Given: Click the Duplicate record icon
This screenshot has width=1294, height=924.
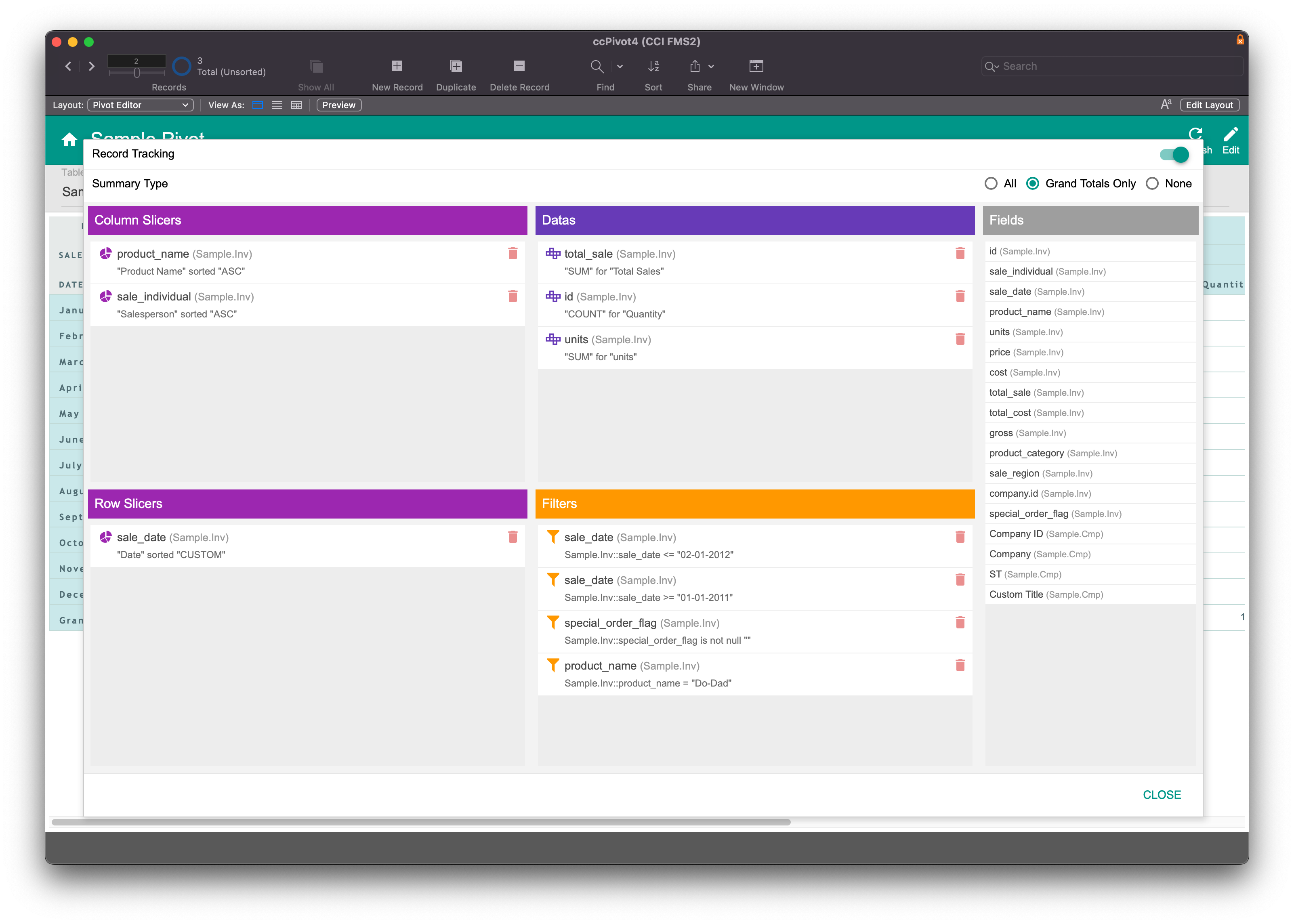Looking at the screenshot, I should point(456,67).
